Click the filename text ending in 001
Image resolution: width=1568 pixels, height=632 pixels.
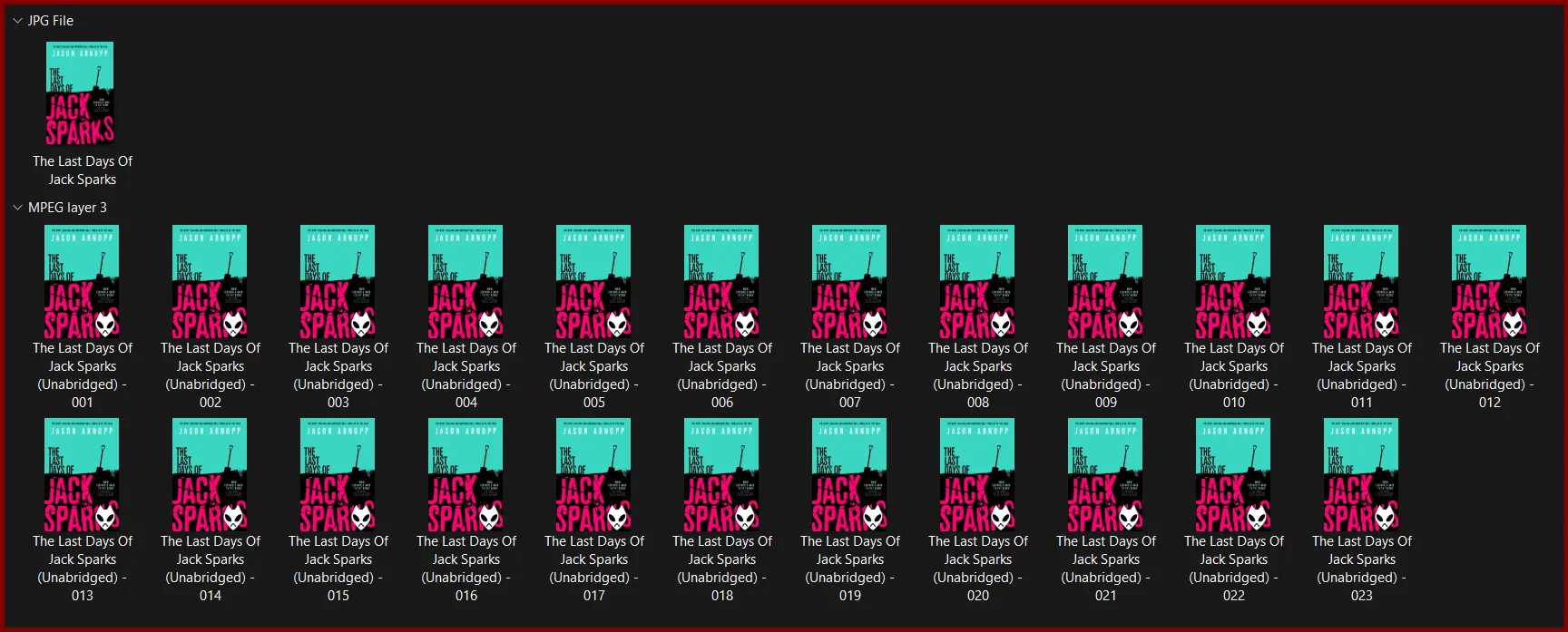[83, 375]
